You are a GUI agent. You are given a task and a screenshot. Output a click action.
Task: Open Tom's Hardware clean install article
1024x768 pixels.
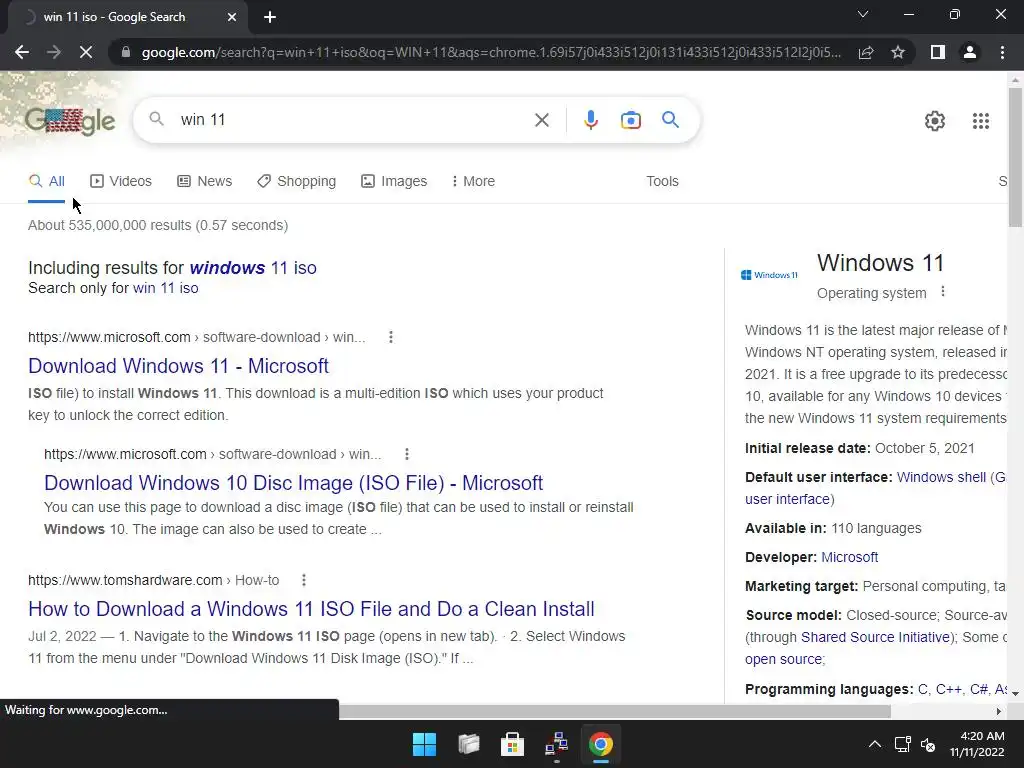[311, 609]
